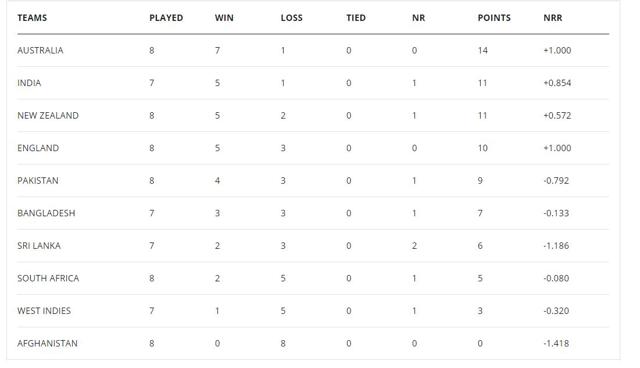Viewport: 640px width, 368px height.
Task: Select the NRR column header
Action: coord(553,18)
